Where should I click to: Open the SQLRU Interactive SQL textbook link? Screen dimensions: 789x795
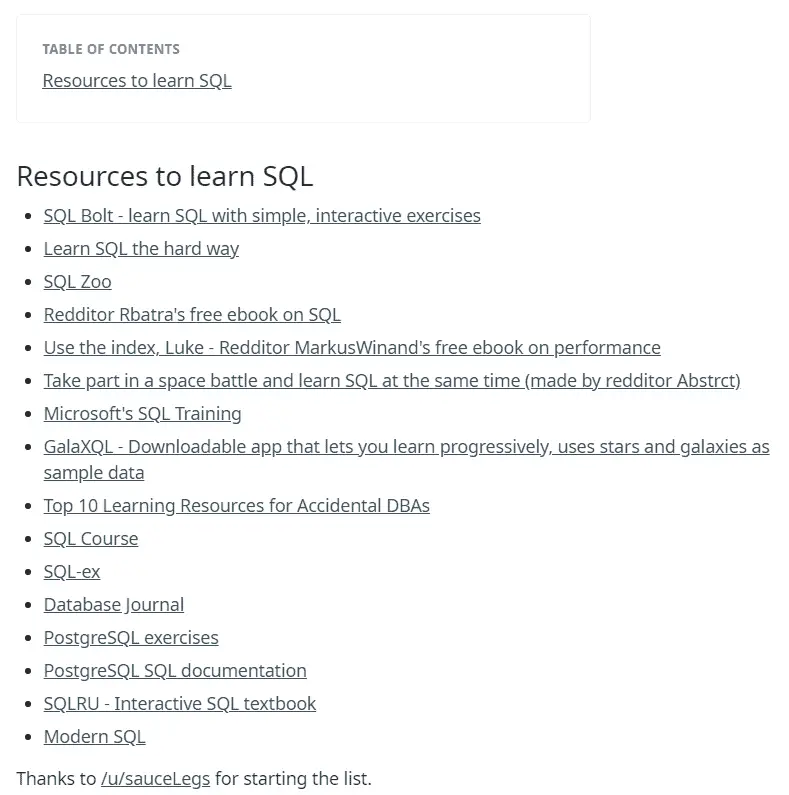pos(180,703)
